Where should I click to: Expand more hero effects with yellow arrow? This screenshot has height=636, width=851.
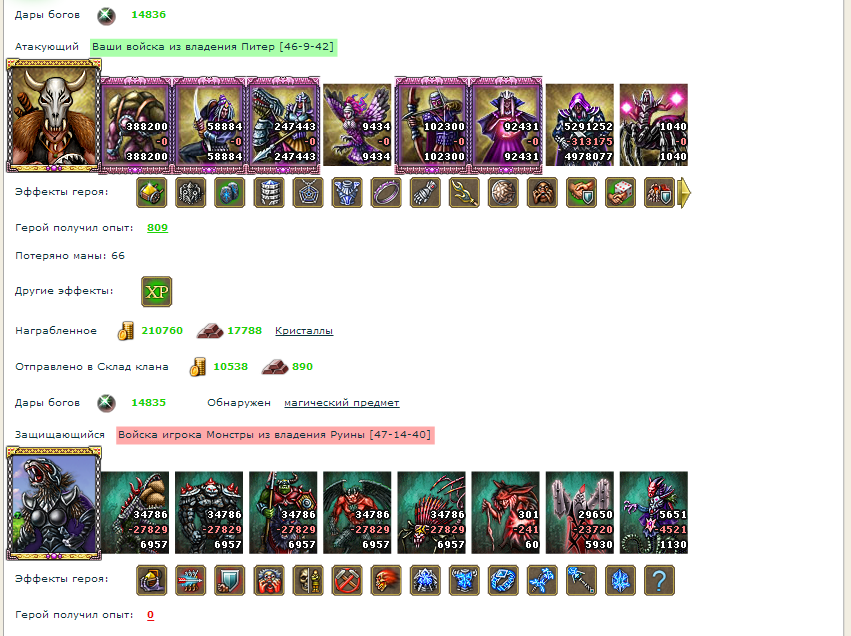(x=685, y=193)
